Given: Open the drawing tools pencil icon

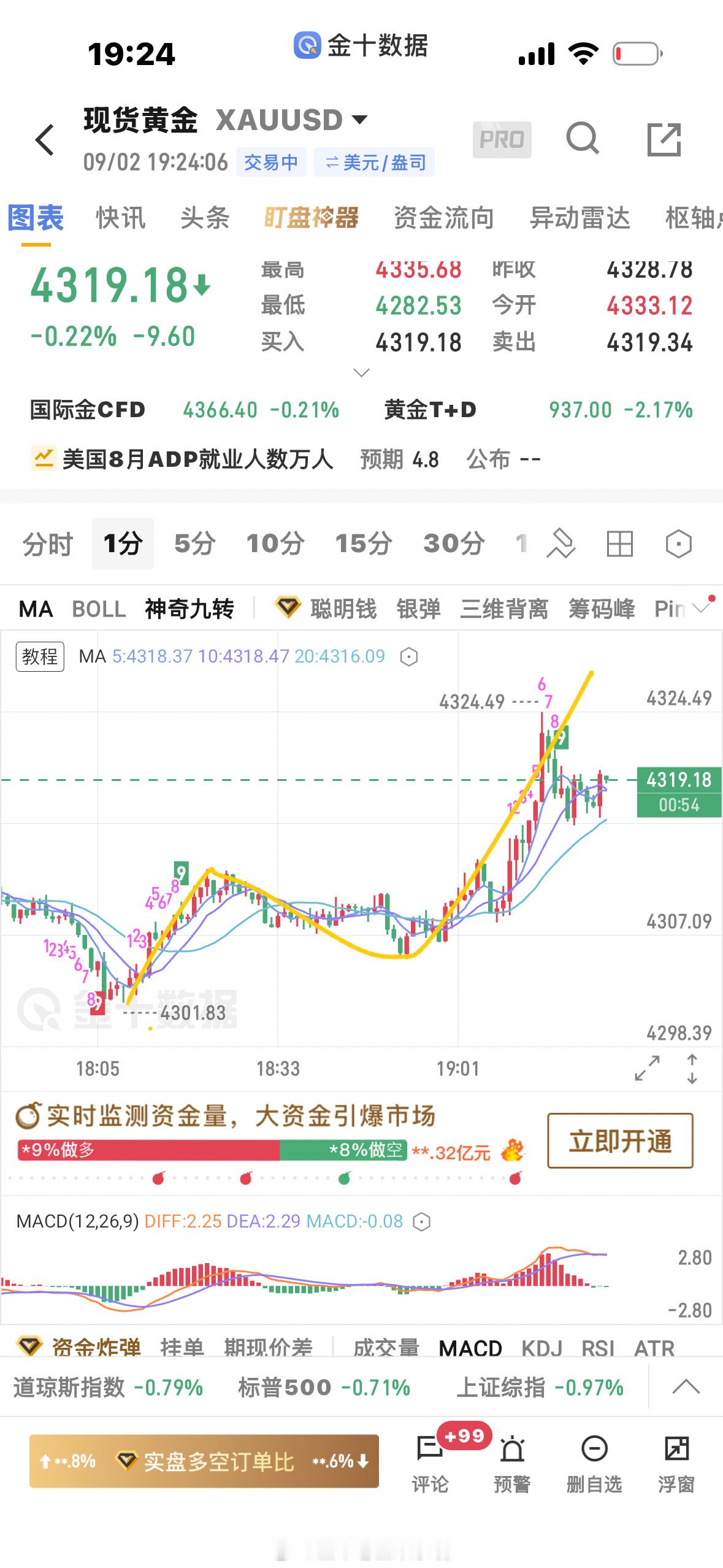Looking at the screenshot, I should click(560, 544).
